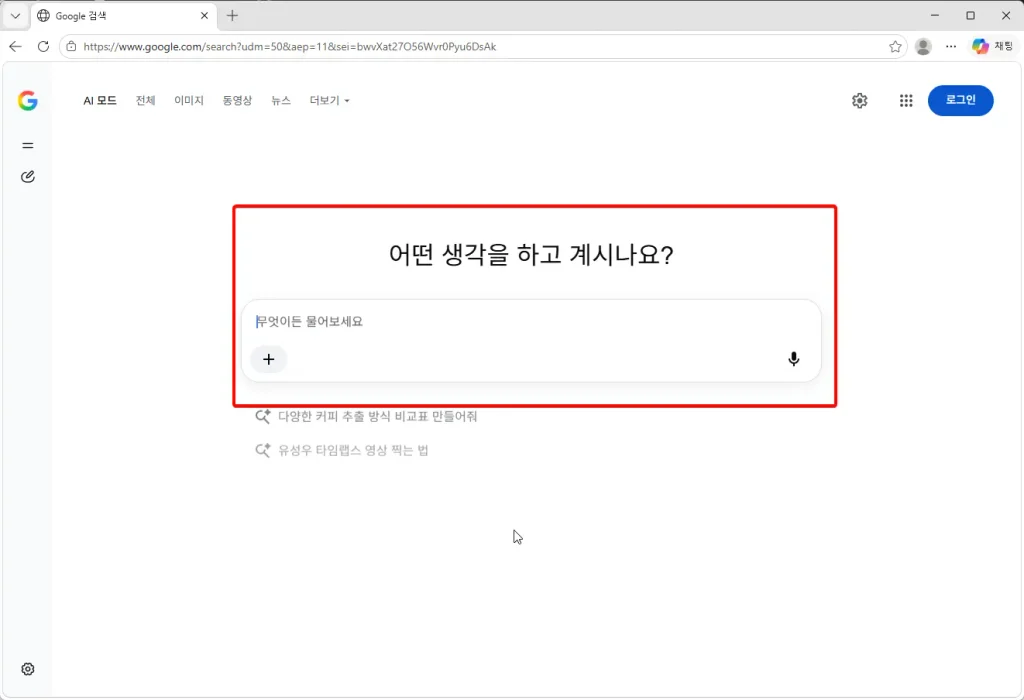Maximize the browser window
1024x700 pixels.
(x=970, y=16)
